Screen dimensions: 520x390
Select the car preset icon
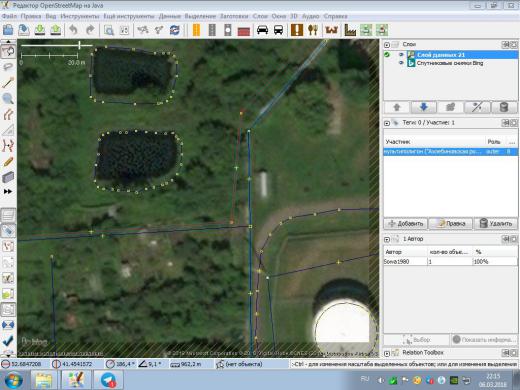click(263, 30)
